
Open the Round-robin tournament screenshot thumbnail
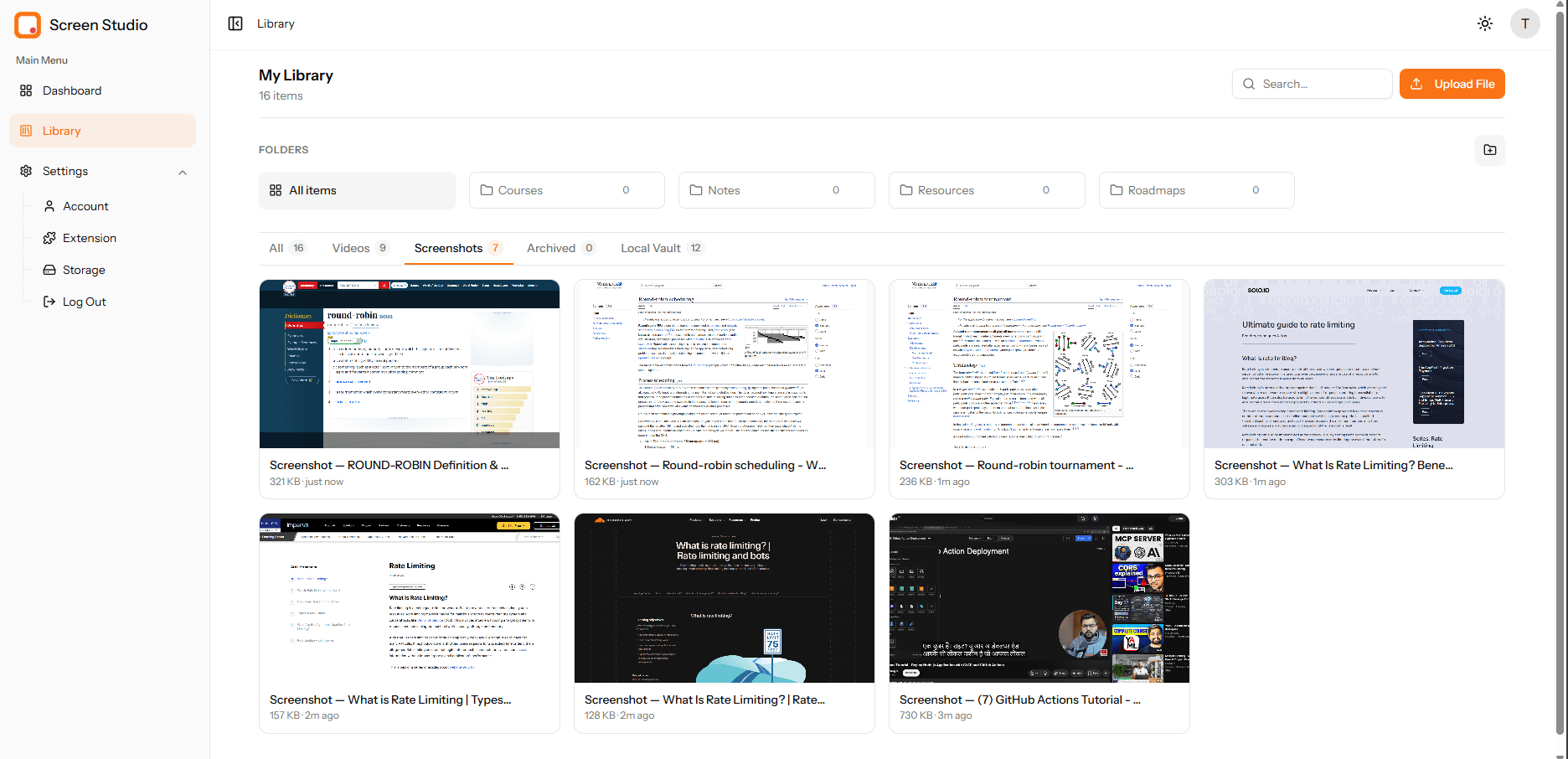point(1039,364)
